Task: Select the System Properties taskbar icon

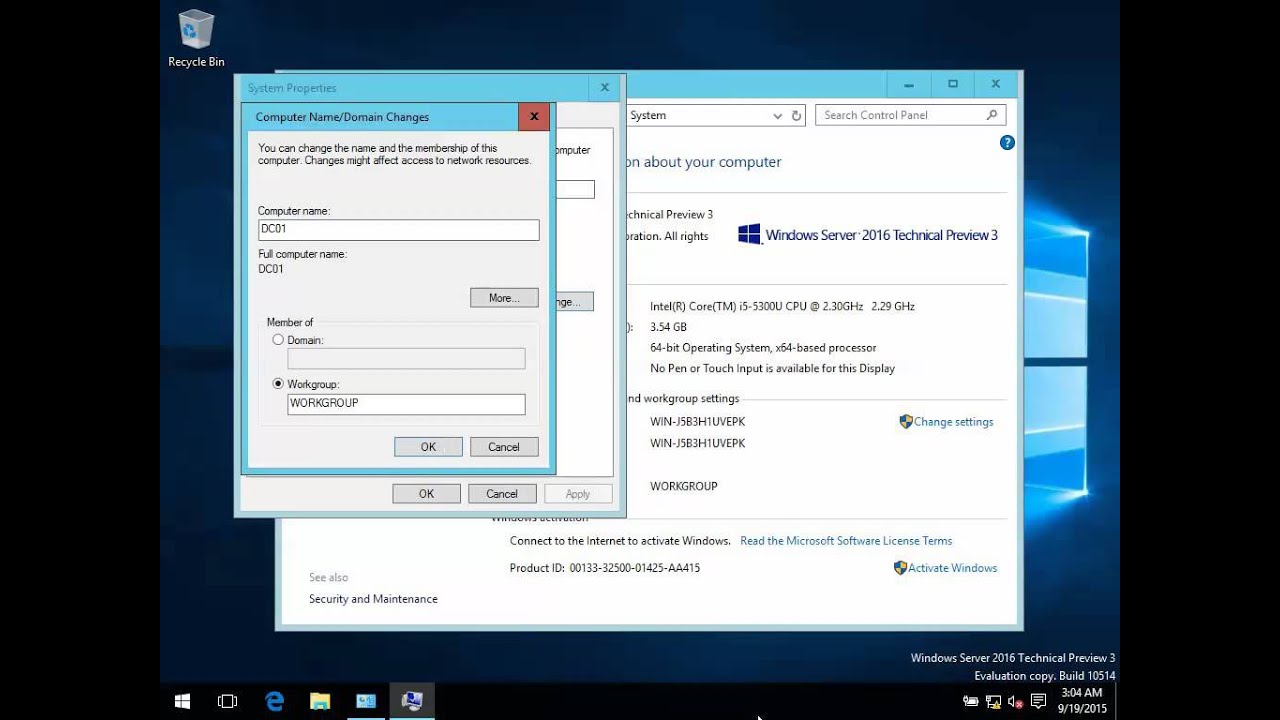Action: click(x=412, y=701)
